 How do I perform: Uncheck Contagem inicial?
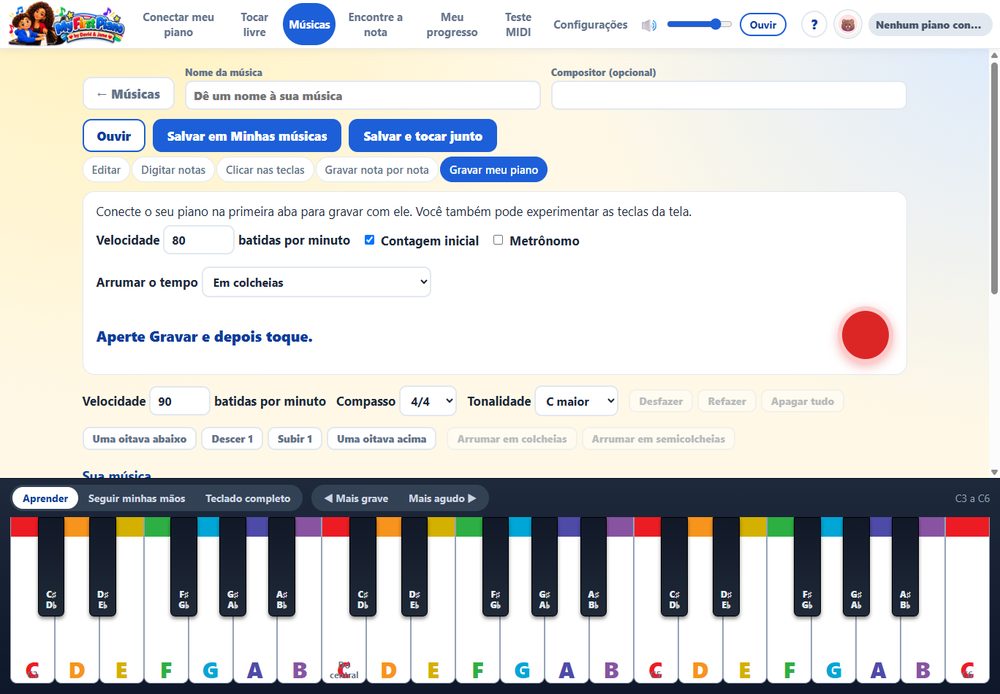(369, 240)
